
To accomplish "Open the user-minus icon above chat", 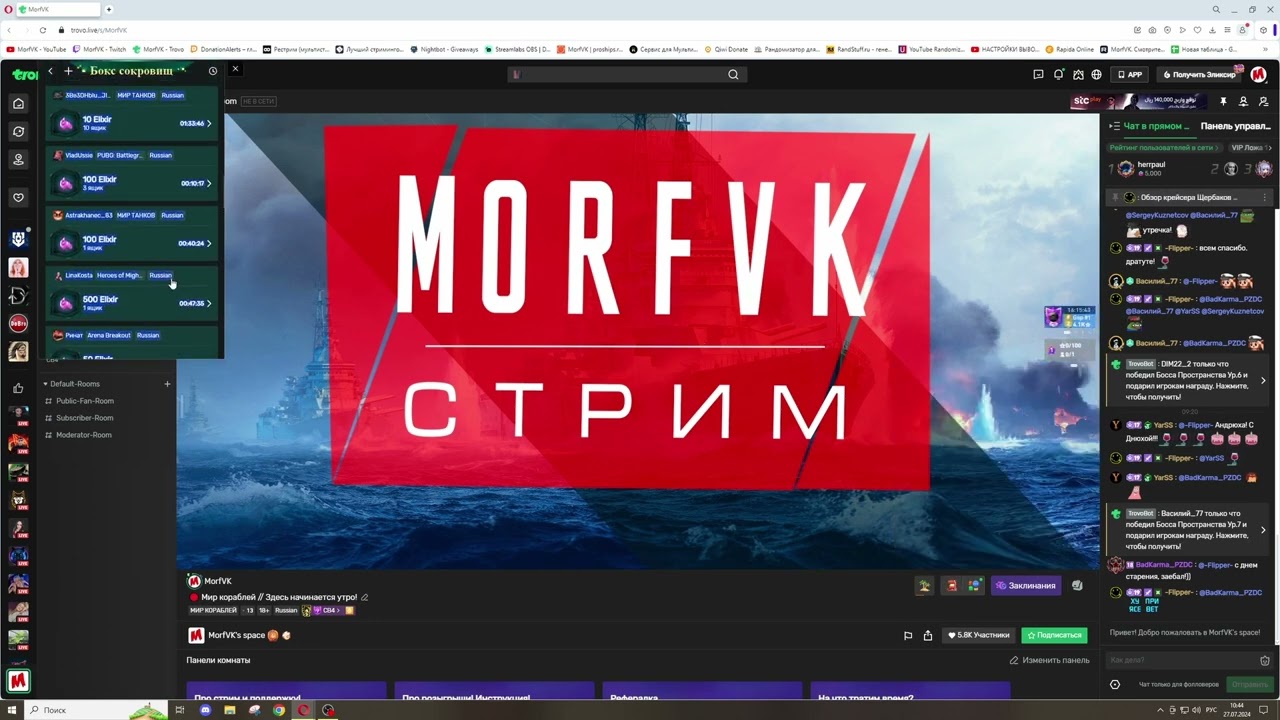I will [x=1263, y=102].
